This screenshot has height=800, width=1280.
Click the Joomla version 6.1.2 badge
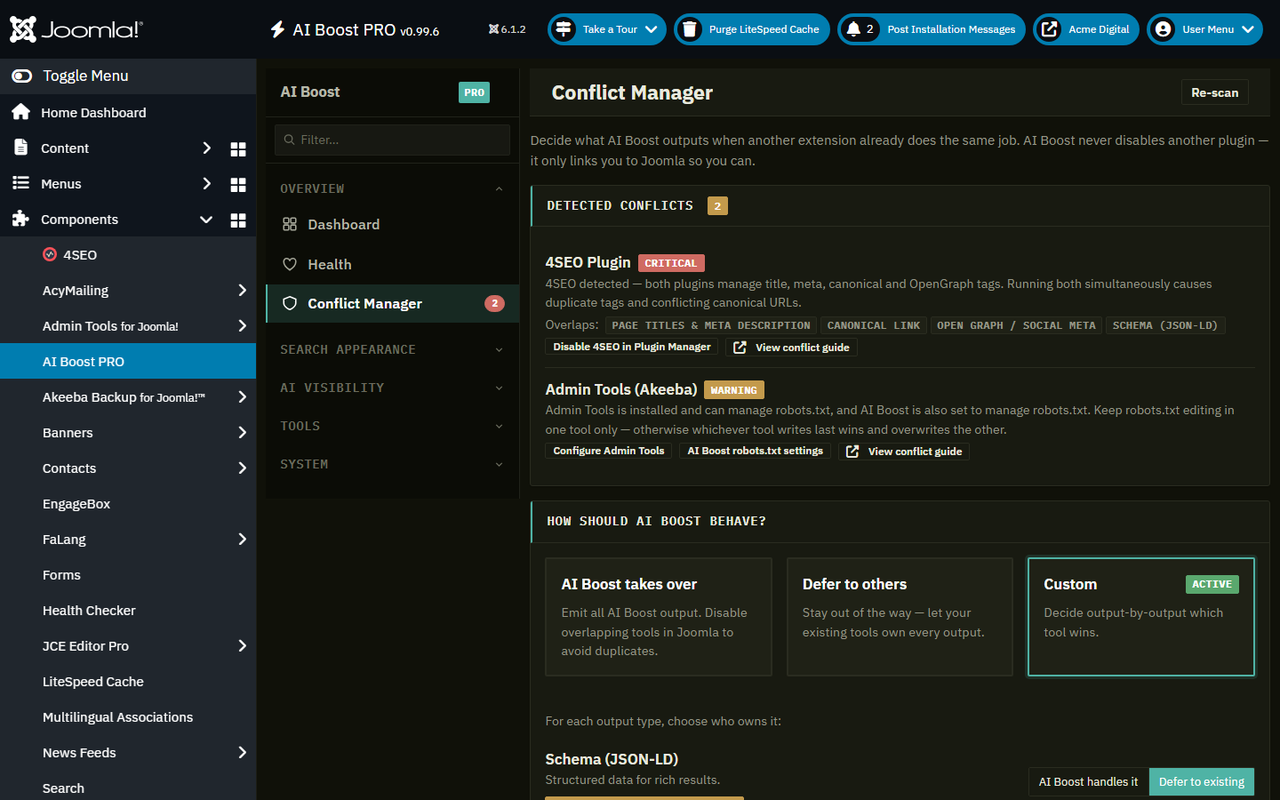tap(507, 29)
